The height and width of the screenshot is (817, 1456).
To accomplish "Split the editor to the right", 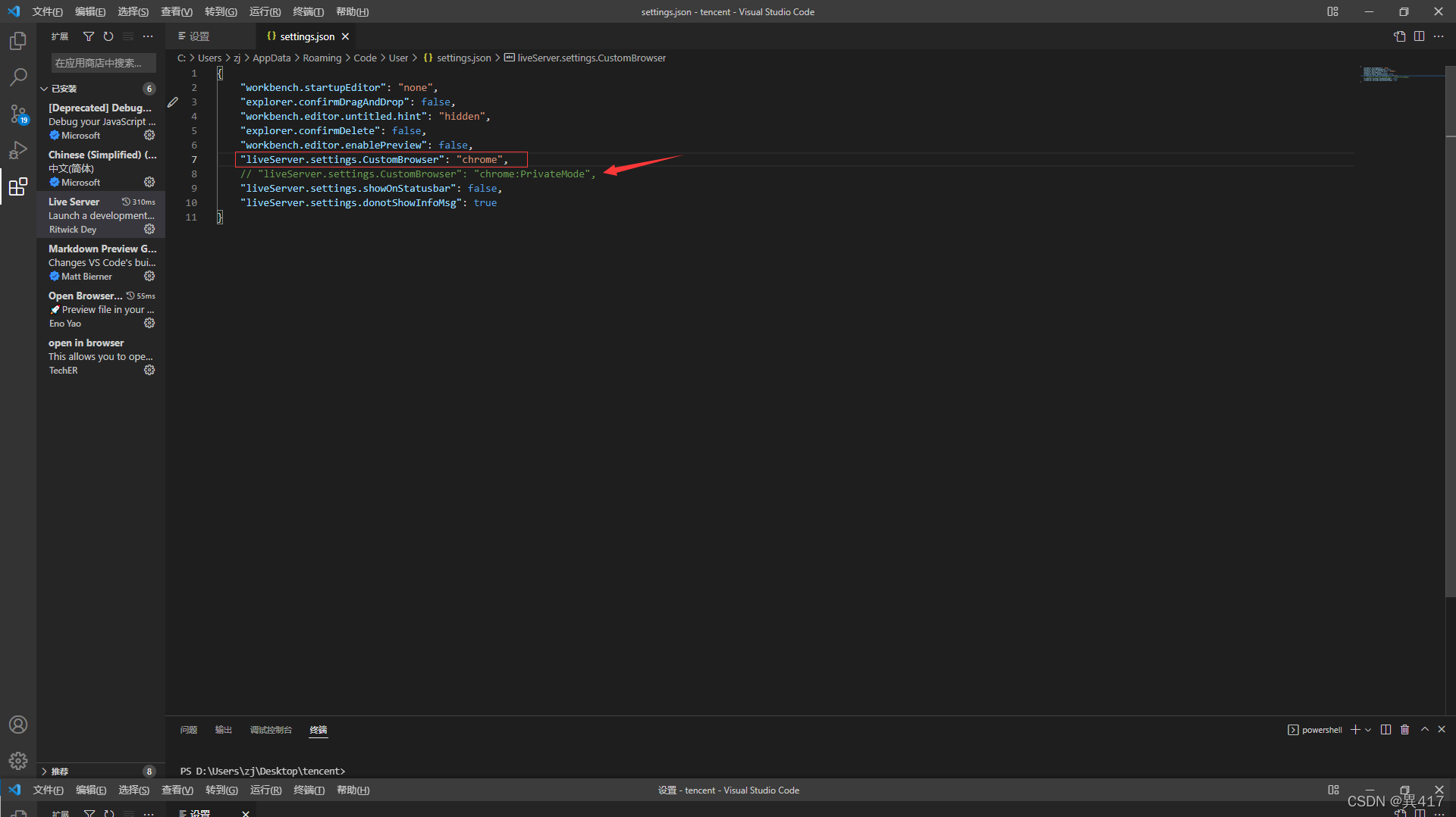I will pyautogui.click(x=1419, y=36).
